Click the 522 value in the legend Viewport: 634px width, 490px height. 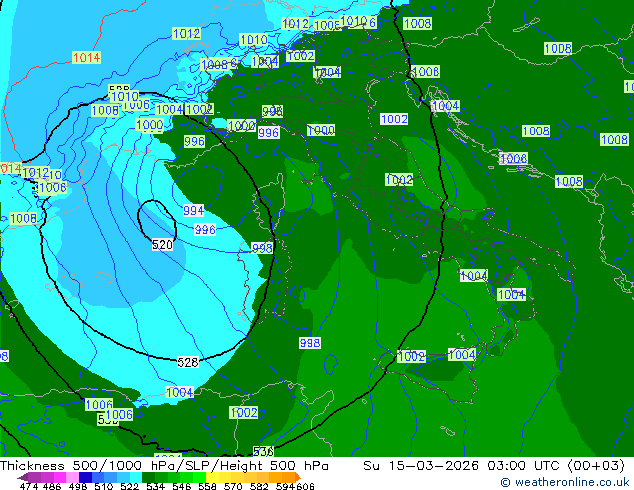pos(129,486)
